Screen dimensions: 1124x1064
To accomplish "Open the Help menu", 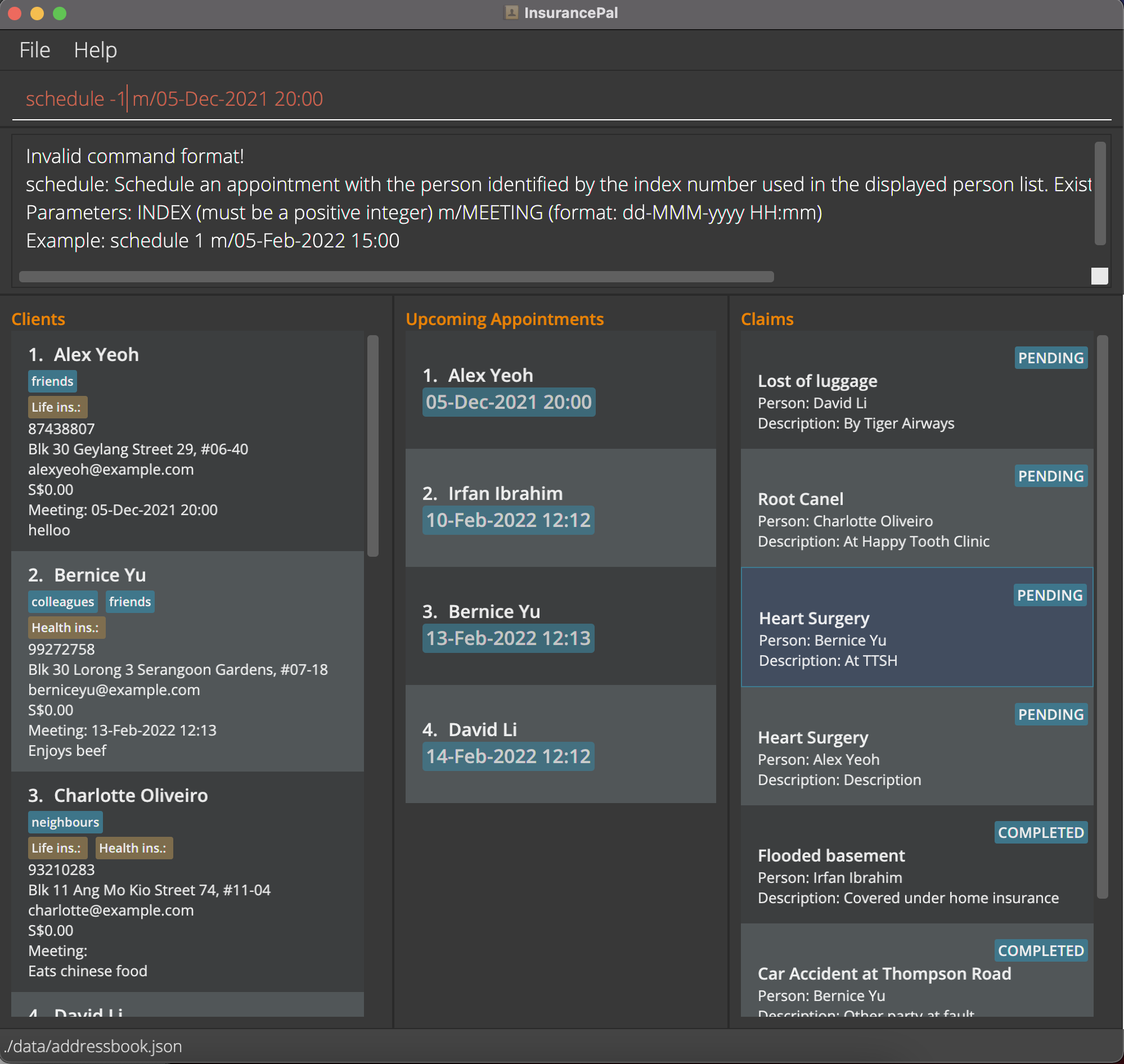I will coord(95,50).
